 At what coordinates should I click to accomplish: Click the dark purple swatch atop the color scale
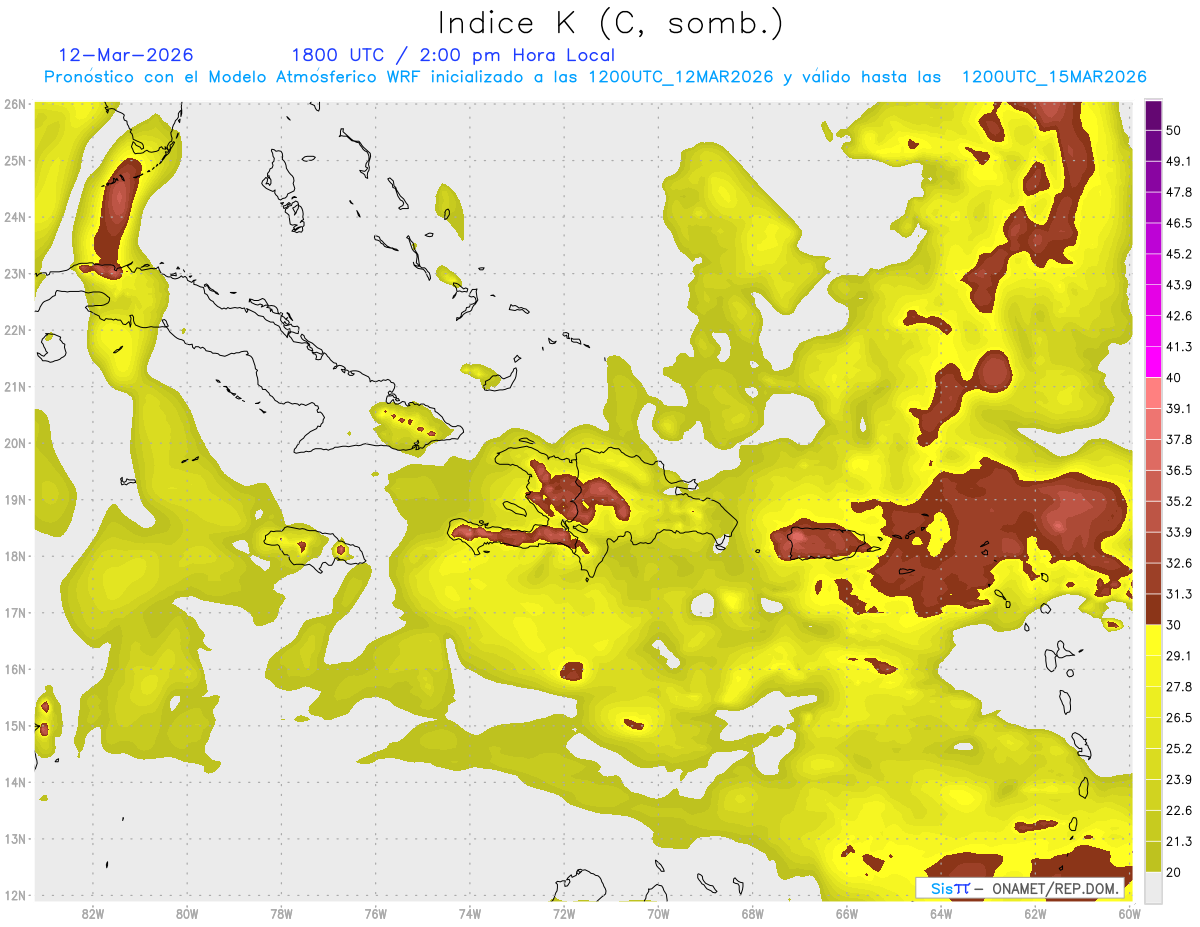tap(1153, 116)
